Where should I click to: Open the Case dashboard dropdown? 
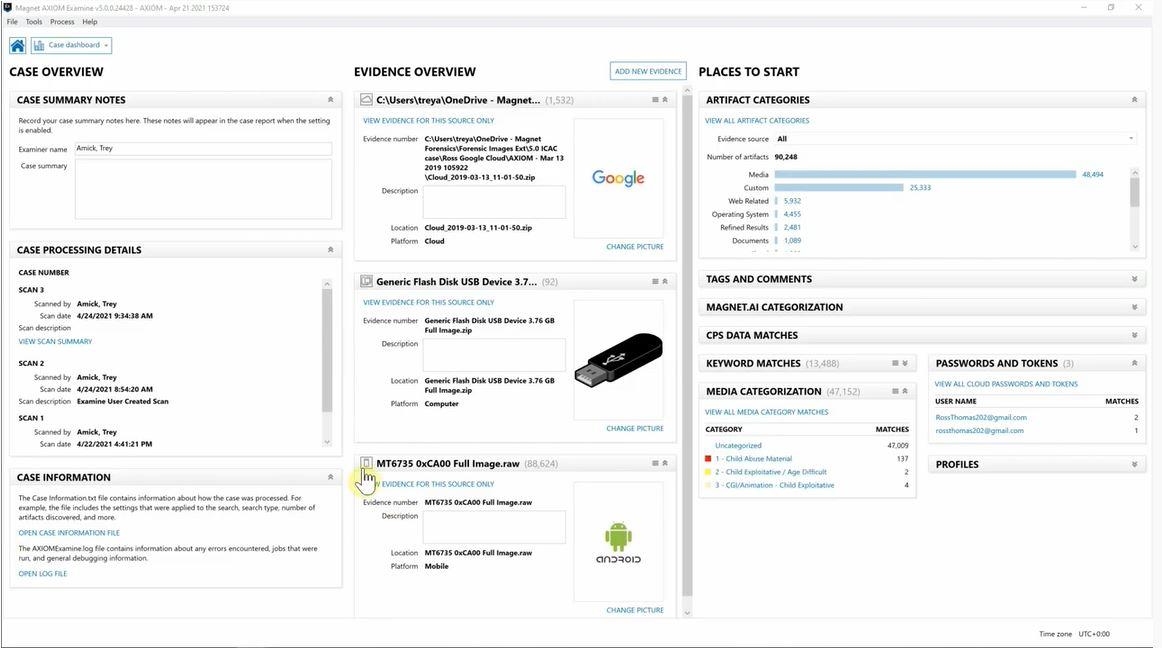(x=71, y=45)
